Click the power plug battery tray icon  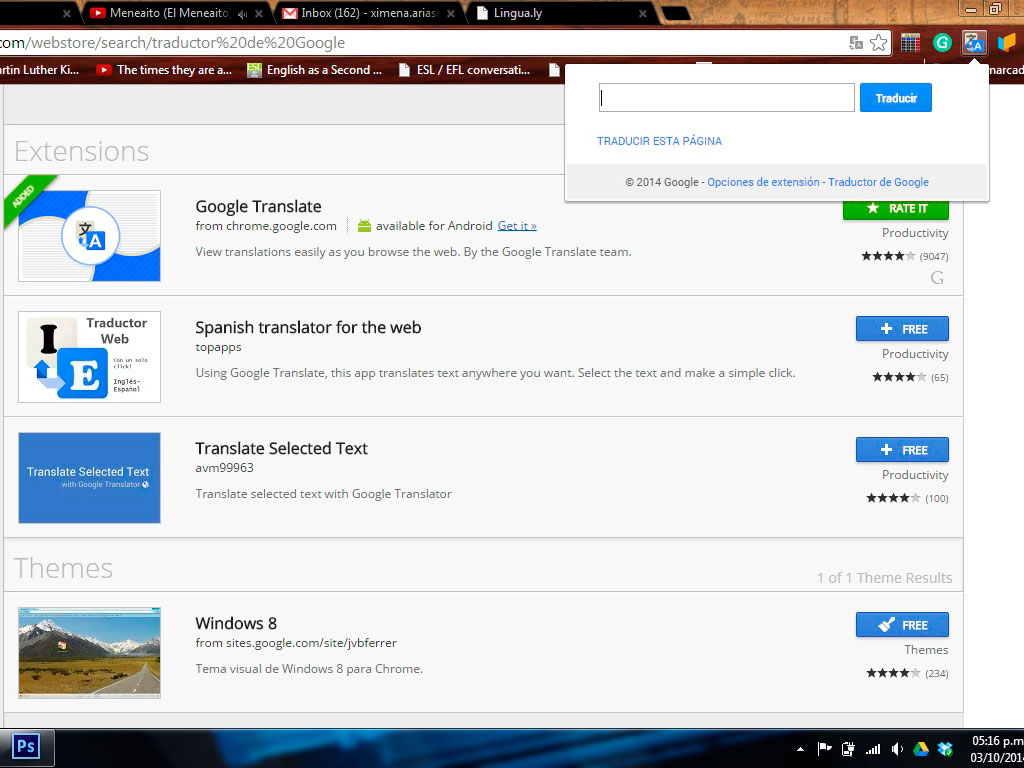coord(848,749)
